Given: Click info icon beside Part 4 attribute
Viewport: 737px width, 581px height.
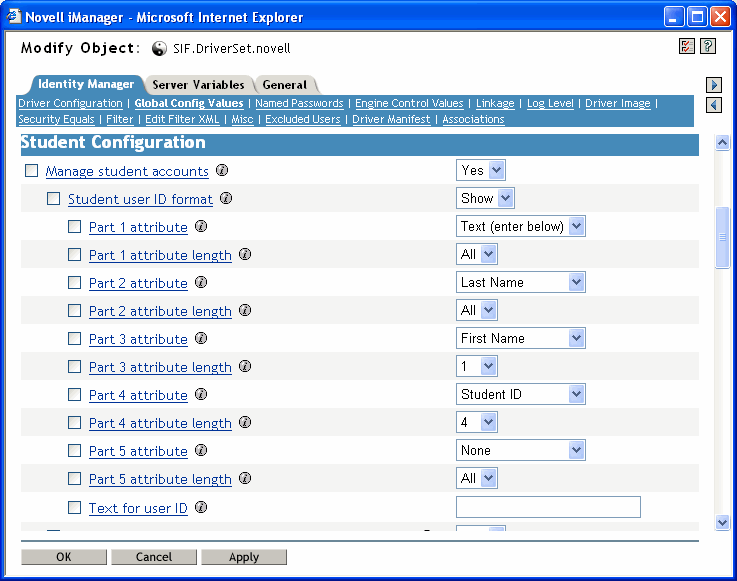Looking at the screenshot, I should (201, 394).
